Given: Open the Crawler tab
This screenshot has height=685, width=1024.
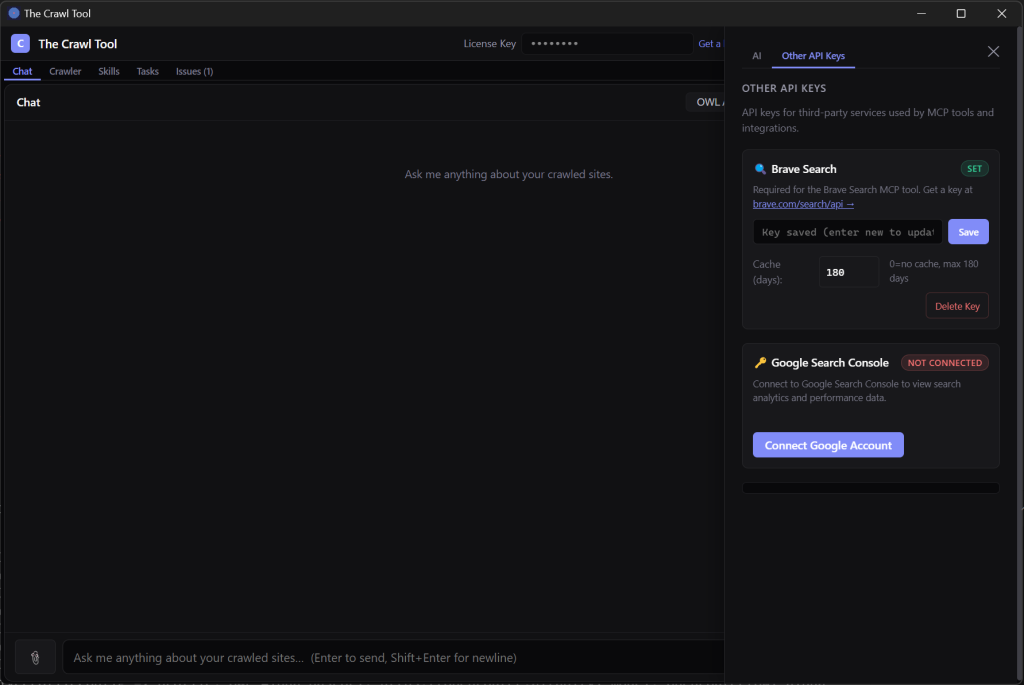Looking at the screenshot, I should coord(65,71).
